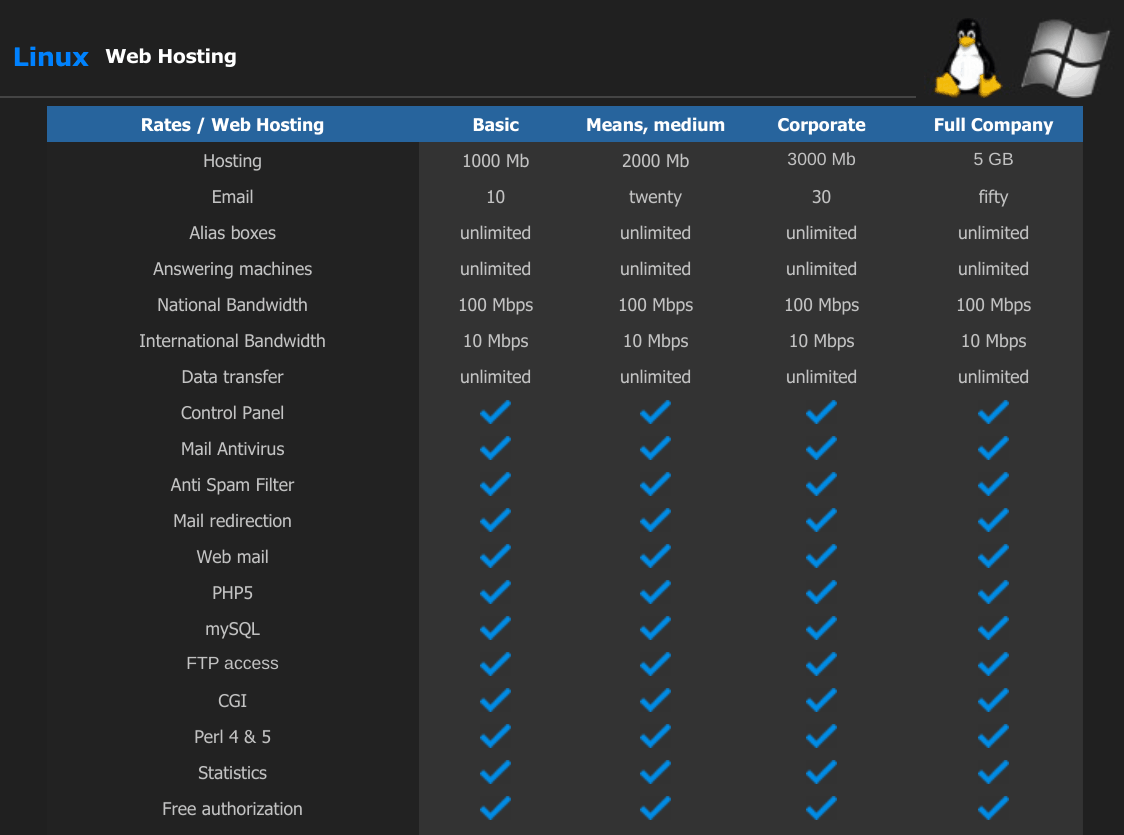Image resolution: width=1124 pixels, height=835 pixels.
Task: Click Control Panel checkmark under Basic
Action: pos(495,412)
